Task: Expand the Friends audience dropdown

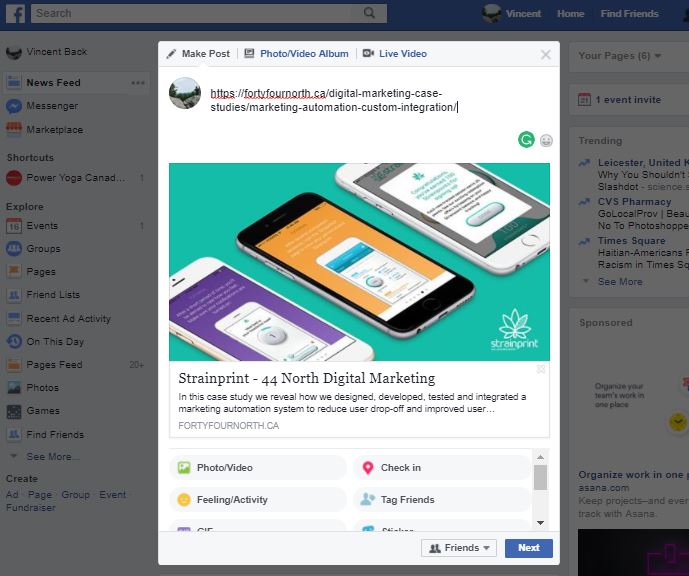Action: [x=459, y=548]
